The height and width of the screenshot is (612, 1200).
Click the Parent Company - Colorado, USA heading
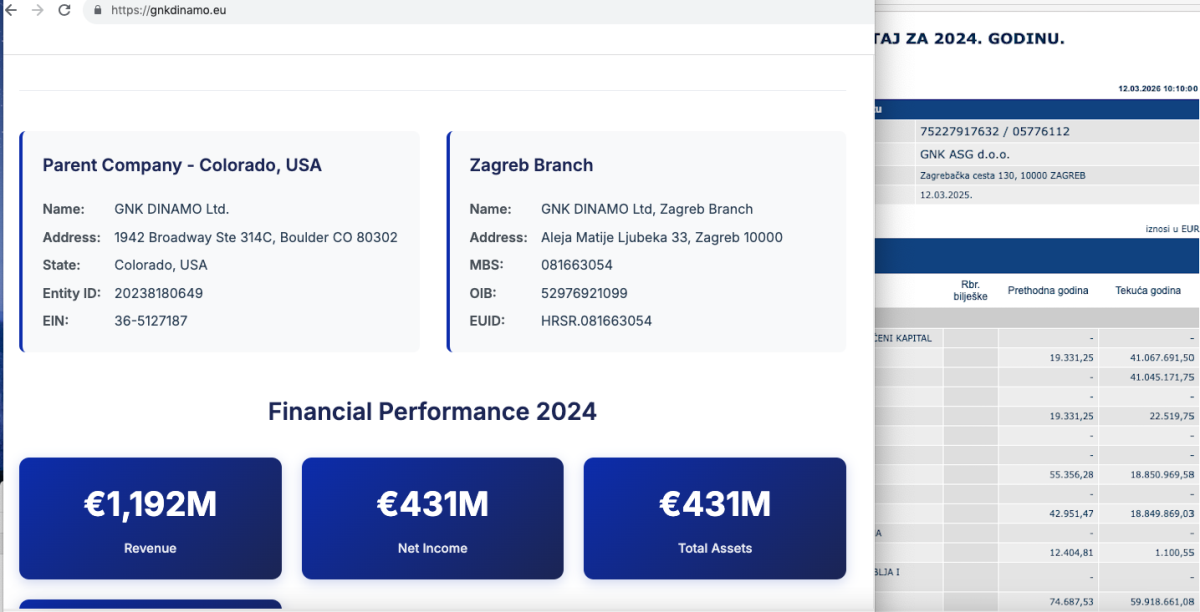pyautogui.click(x=182, y=165)
